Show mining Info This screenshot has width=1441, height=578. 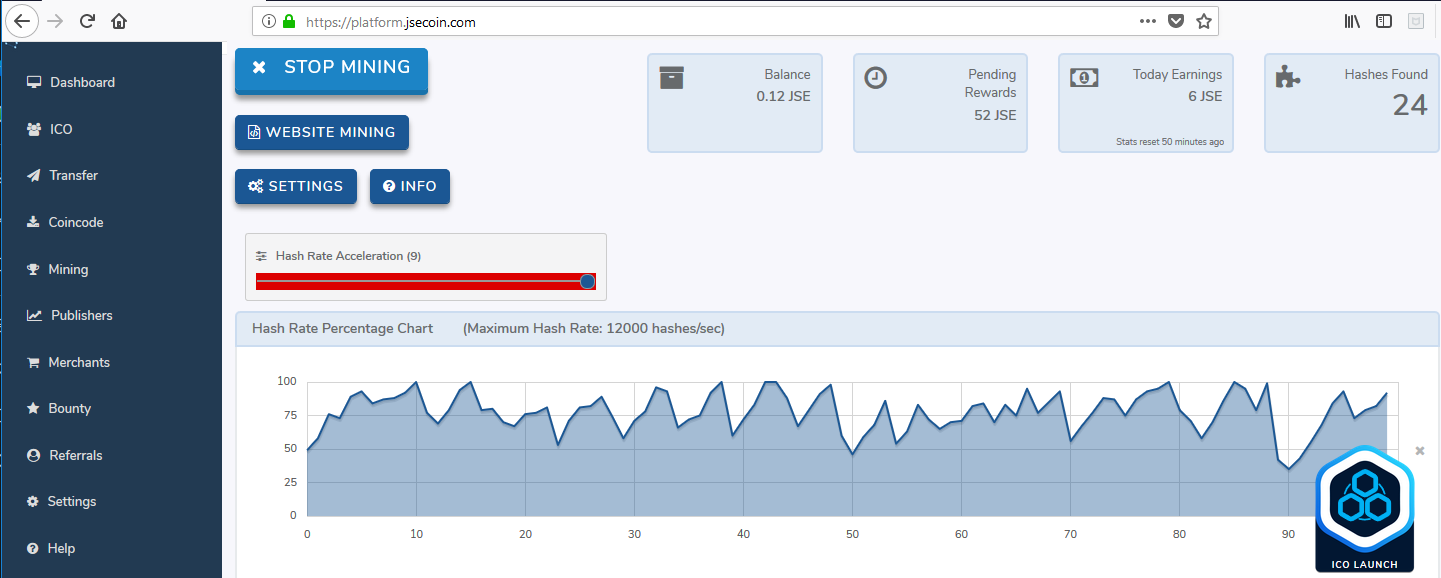pos(410,186)
